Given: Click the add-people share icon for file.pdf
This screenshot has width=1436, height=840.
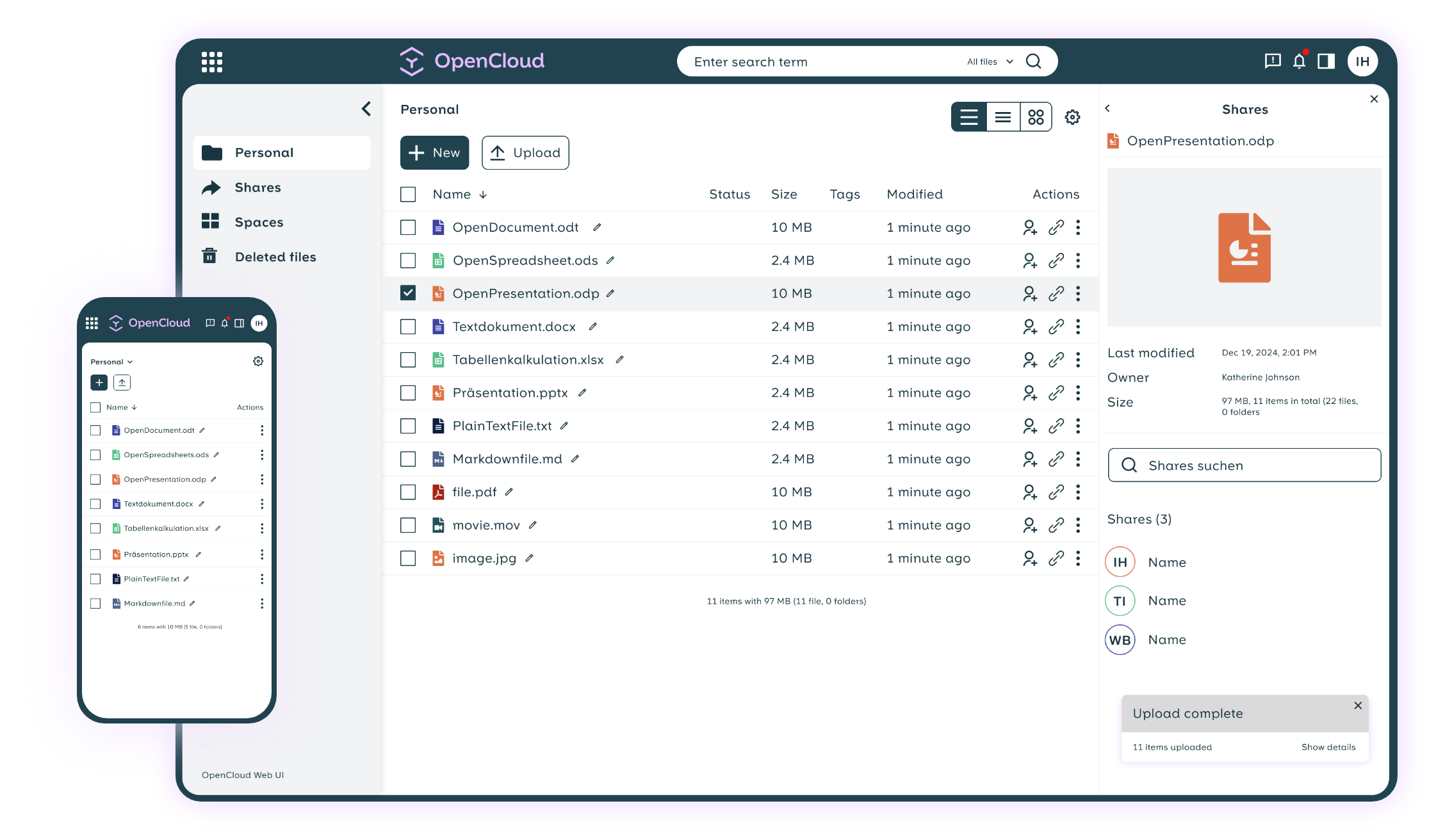Looking at the screenshot, I should point(1030,492).
